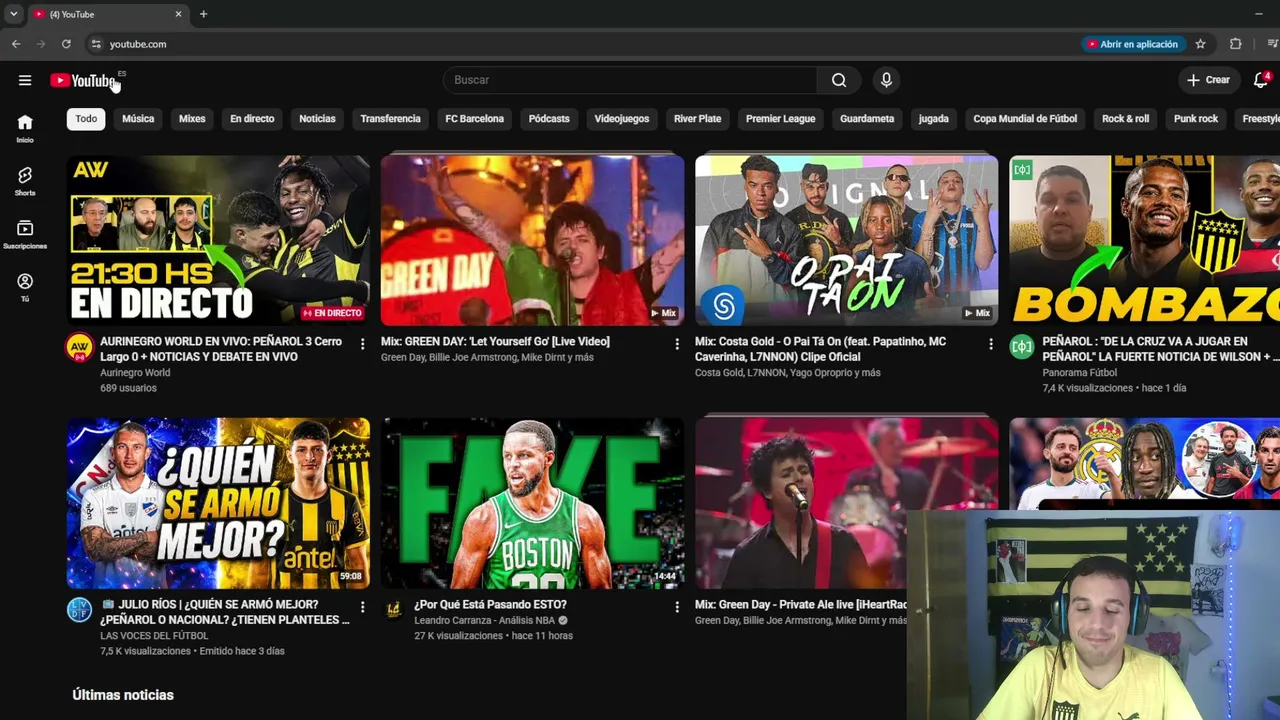
Task: Select the Videojuegos chip
Action: click(x=622, y=119)
